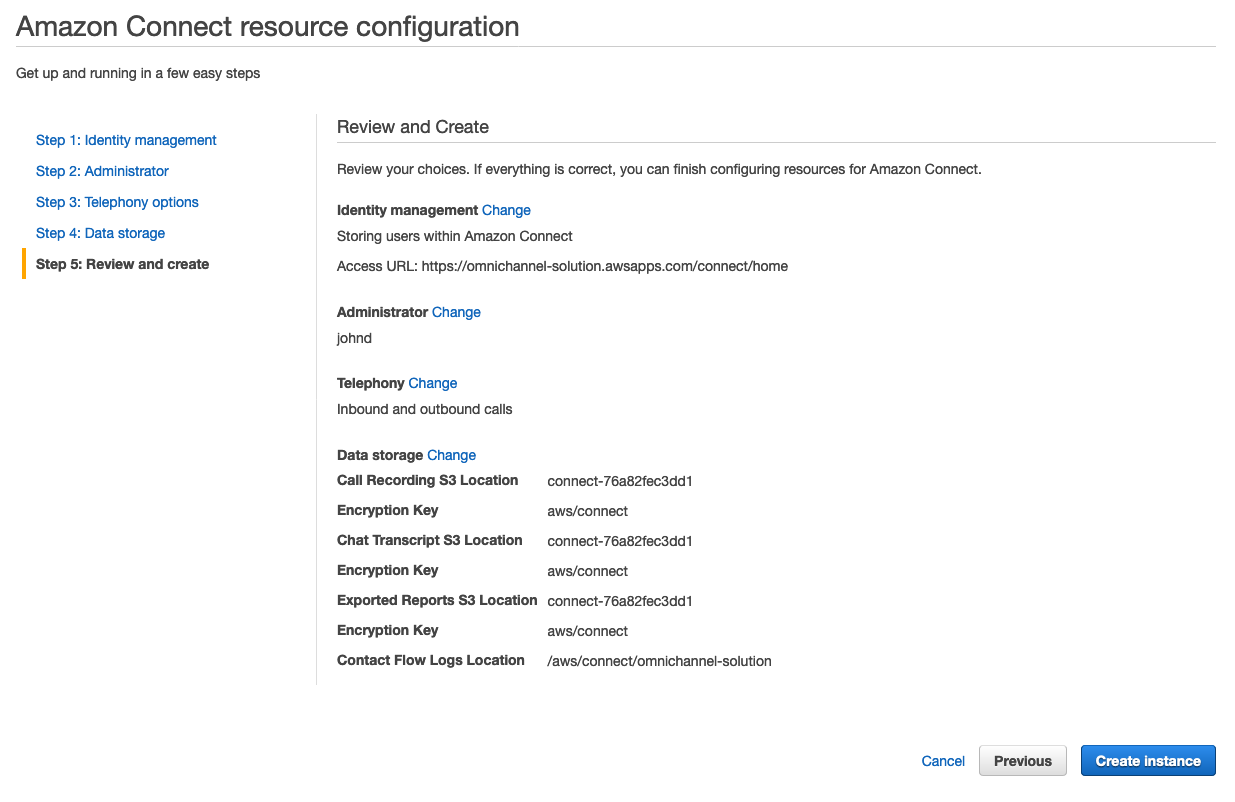Click the Cancel link
This screenshot has width=1235, height=802.
[943, 761]
